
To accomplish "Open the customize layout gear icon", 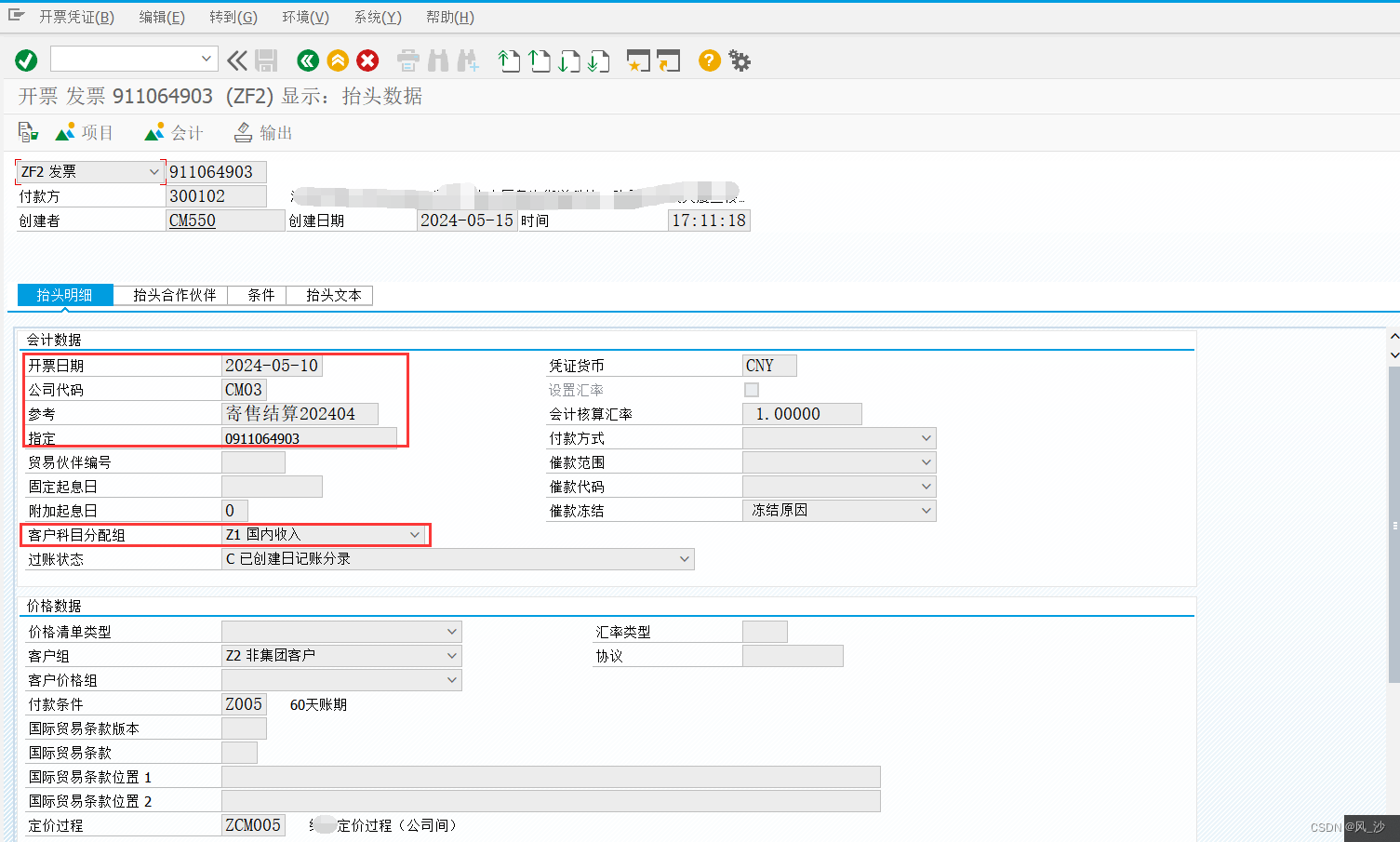I will point(738,60).
